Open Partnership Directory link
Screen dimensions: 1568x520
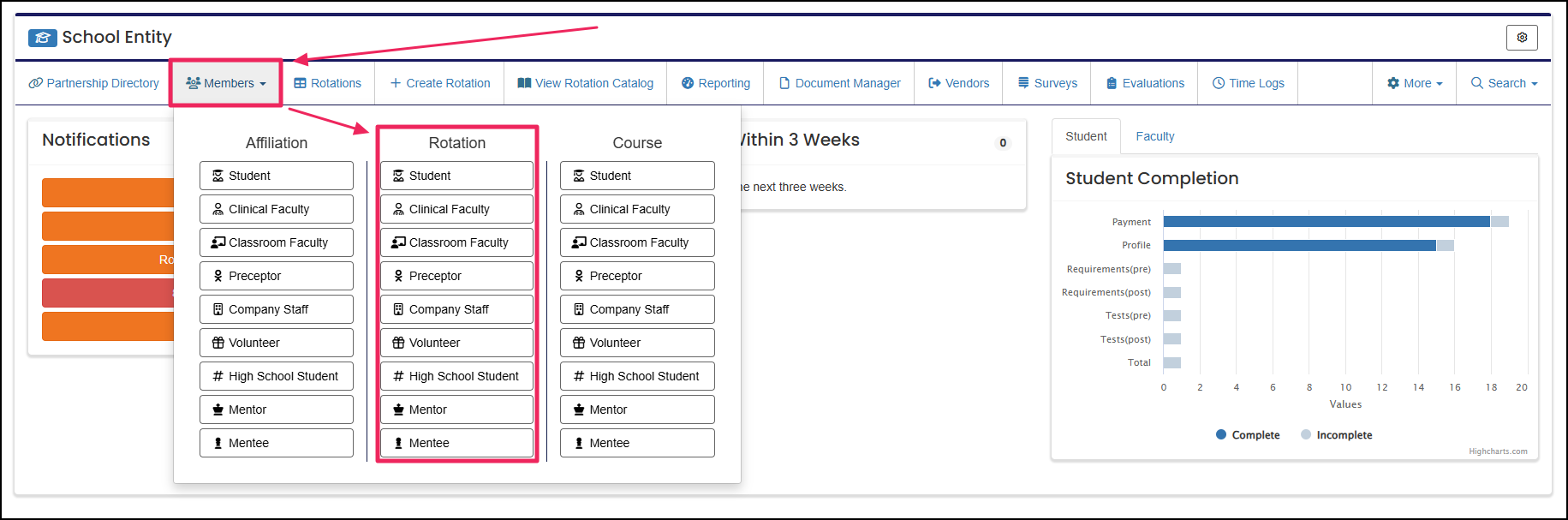click(x=94, y=83)
